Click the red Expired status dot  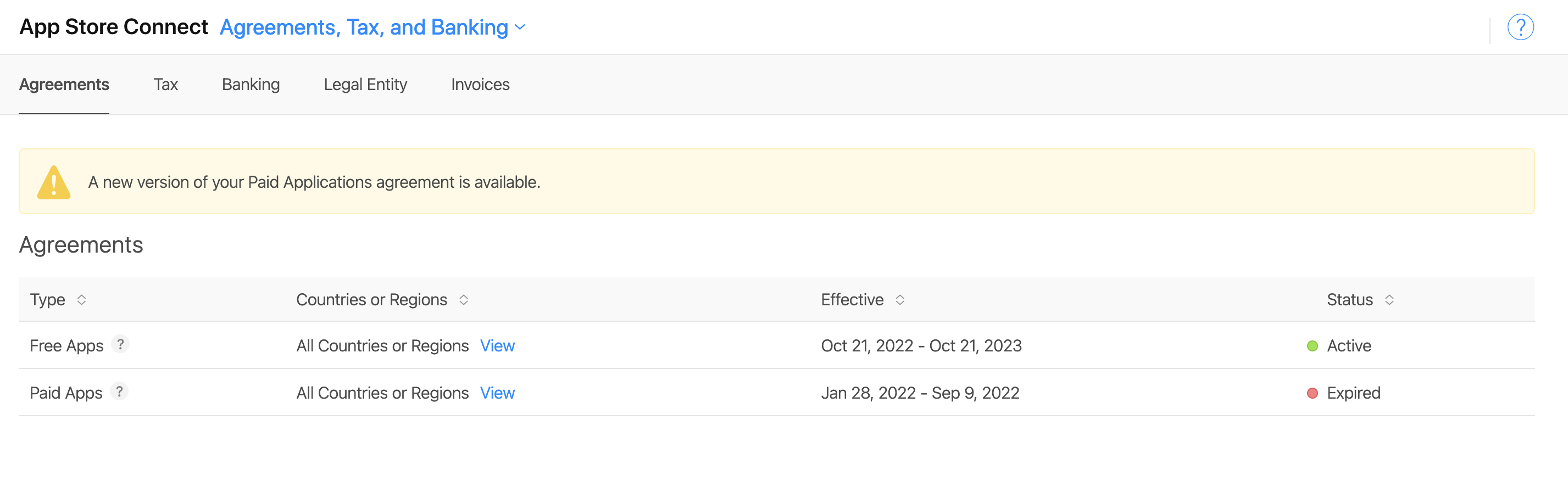click(x=1313, y=393)
